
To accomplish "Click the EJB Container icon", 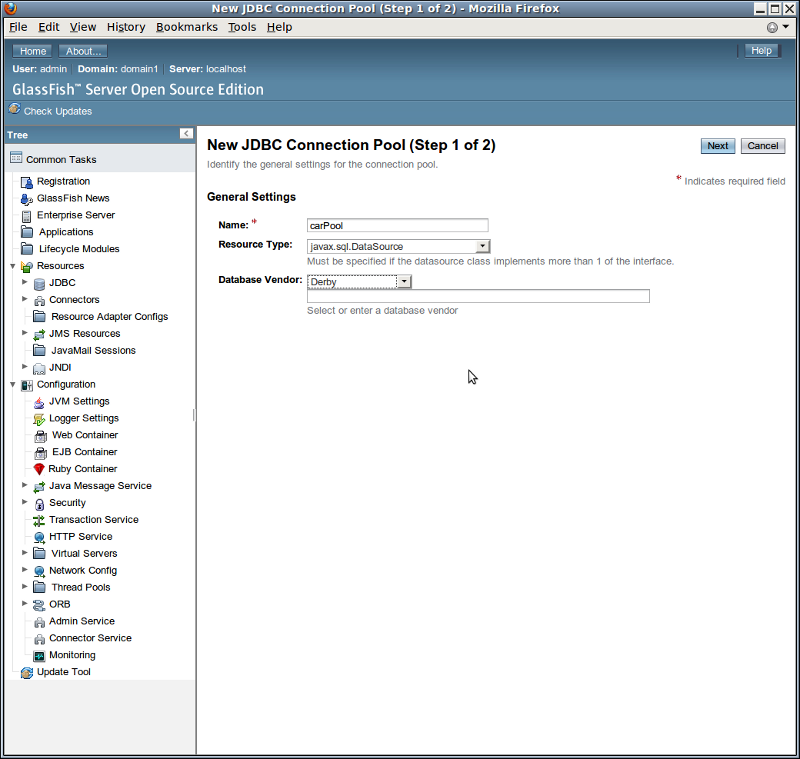I will (x=40, y=452).
